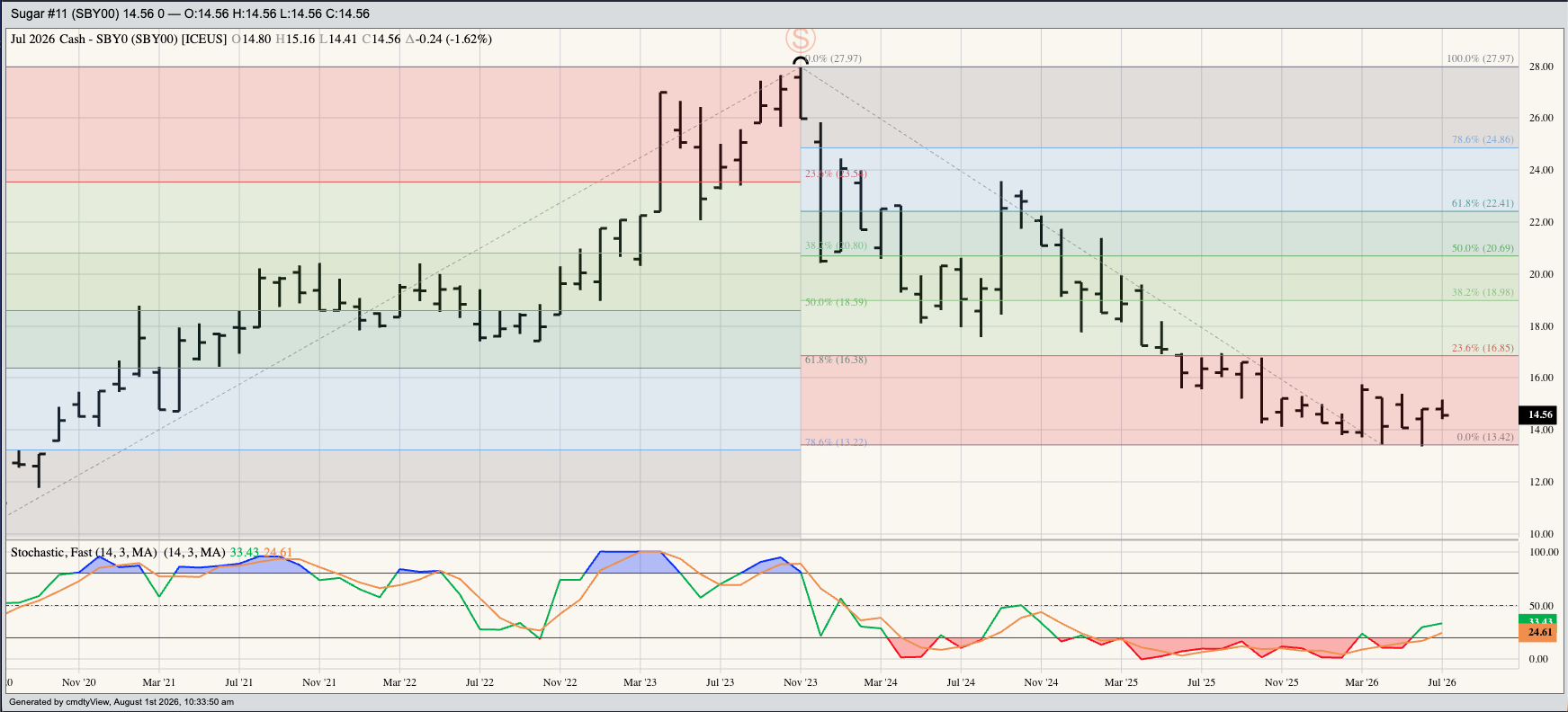
Task: Click the Nov '21 date on the time axis
Action: point(319,682)
